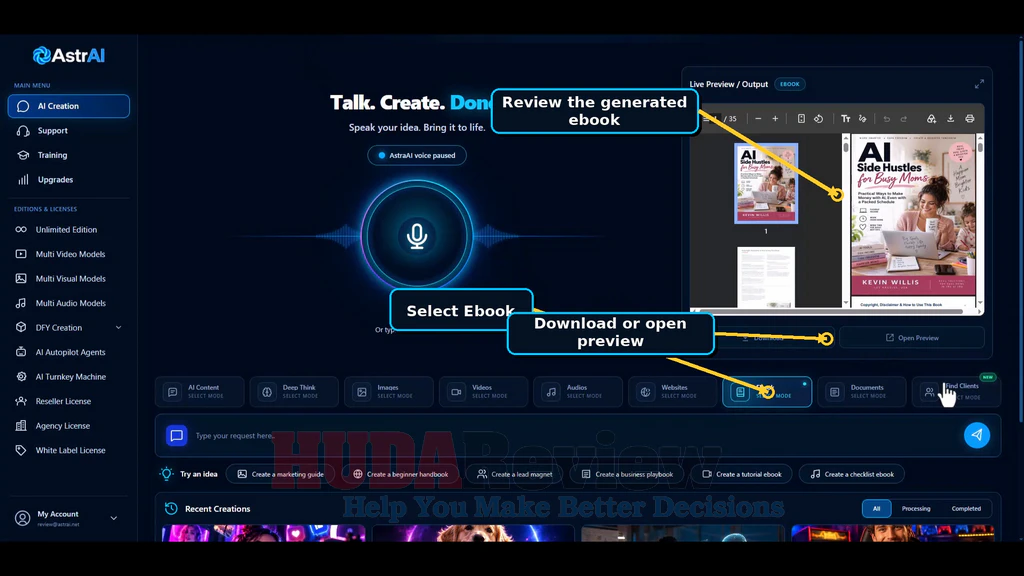The height and width of the screenshot is (576, 1024).
Task: Click the EBOOK badge in Live Preview
Action: coord(790,84)
